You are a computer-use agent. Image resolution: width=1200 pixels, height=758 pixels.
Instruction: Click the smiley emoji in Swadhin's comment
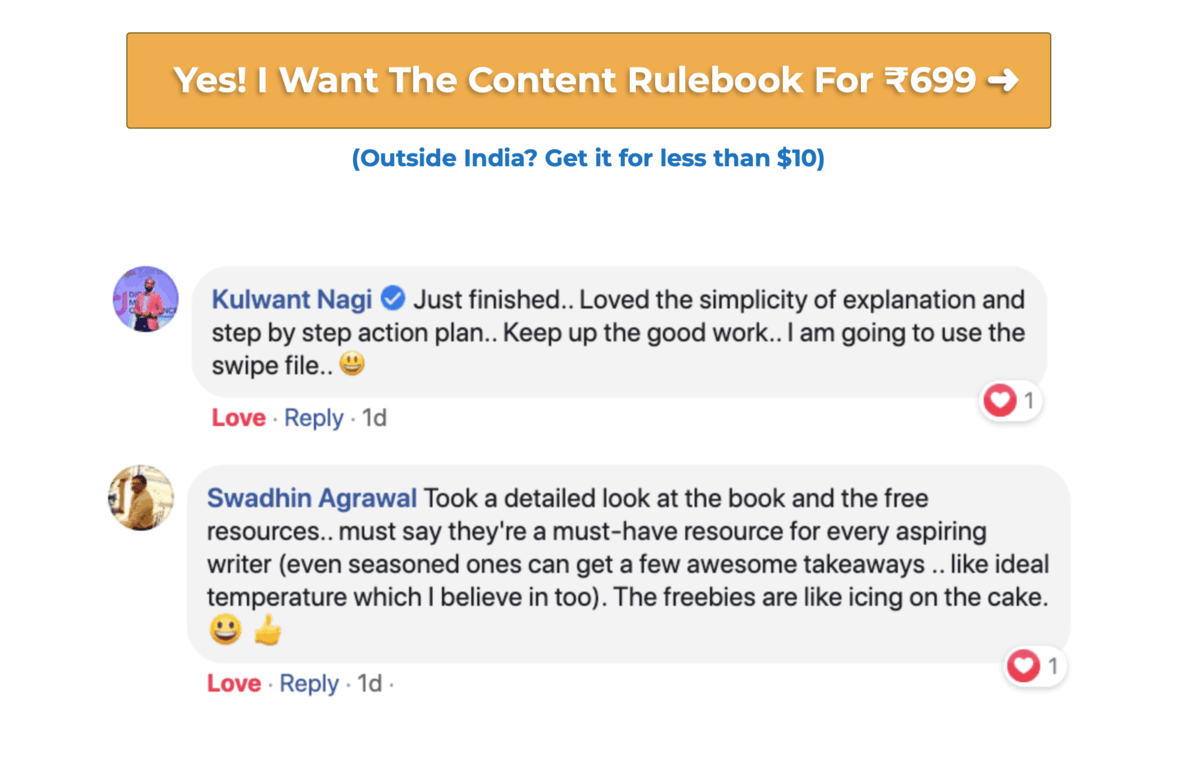point(225,630)
